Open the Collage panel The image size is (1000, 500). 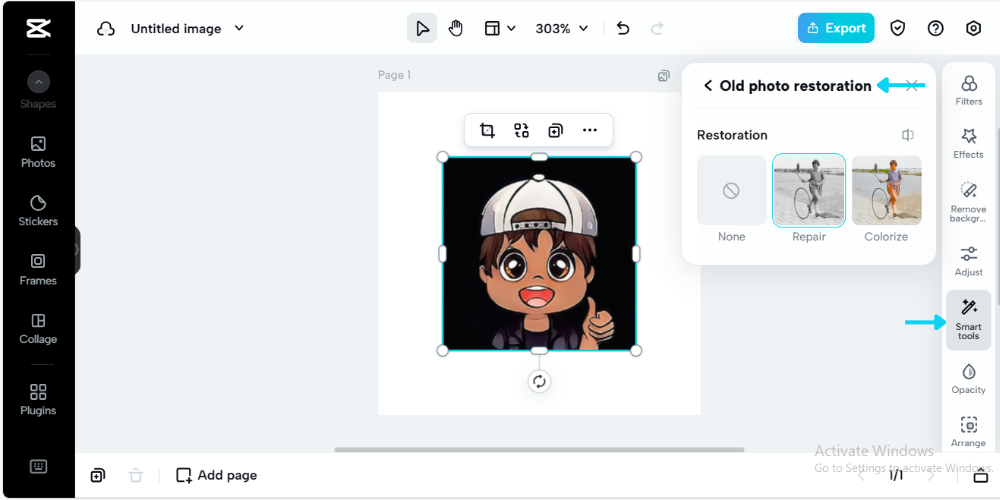[x=38, y=328]
